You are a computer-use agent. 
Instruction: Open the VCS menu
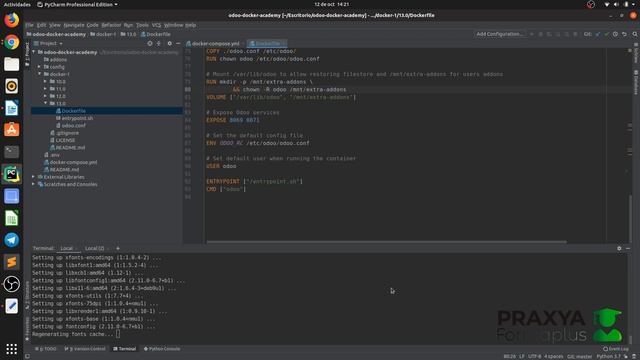click(156, 25)
